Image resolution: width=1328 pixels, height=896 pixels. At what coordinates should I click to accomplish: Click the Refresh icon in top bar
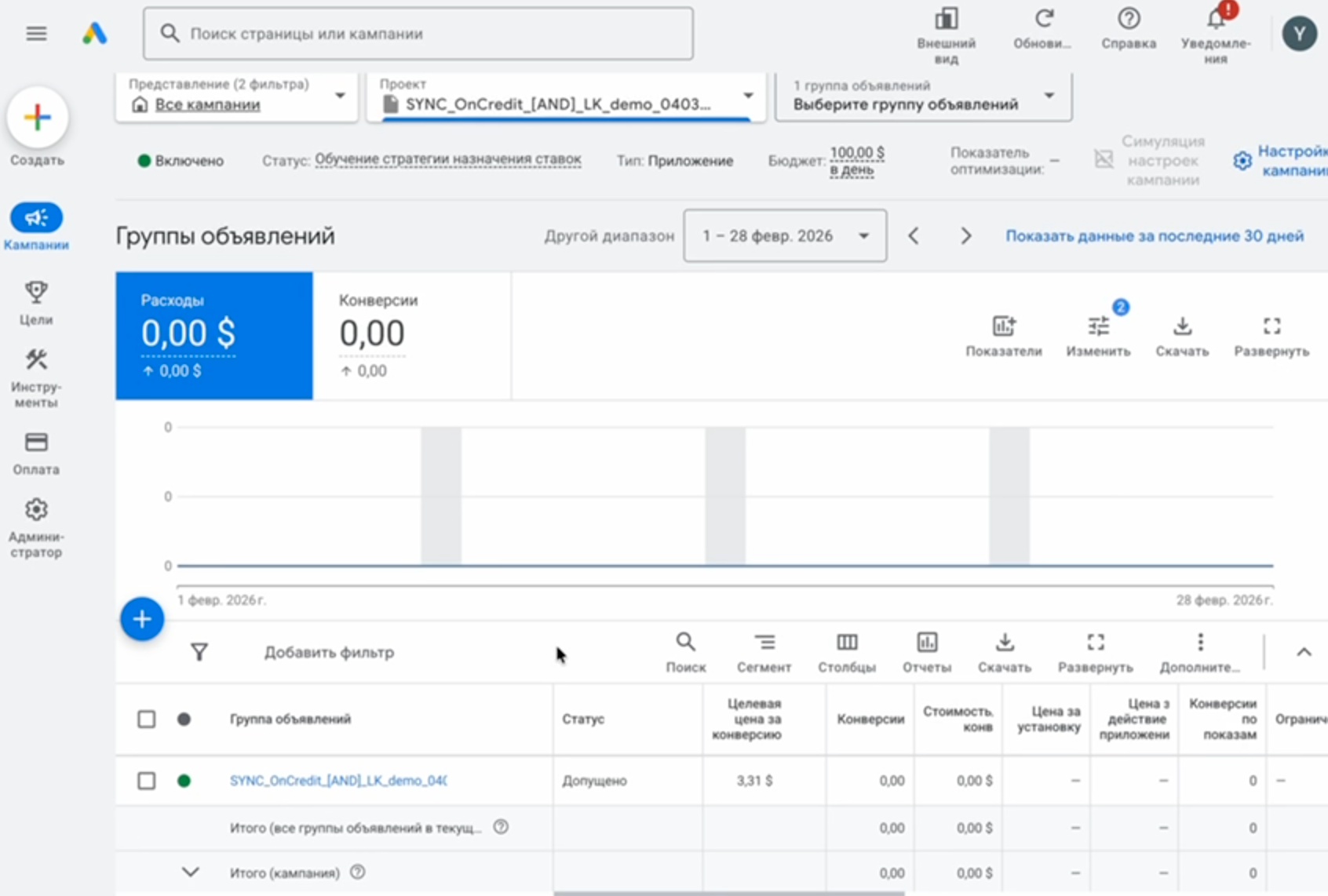(1043, 20)
